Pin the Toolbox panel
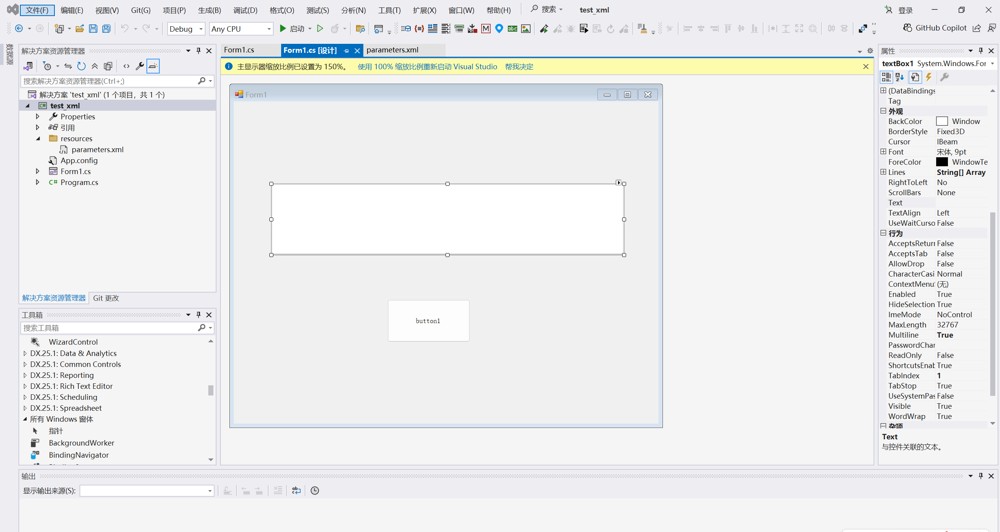Image resolution: width=1000 pixels, height=532 pixels. click(198, 314)
